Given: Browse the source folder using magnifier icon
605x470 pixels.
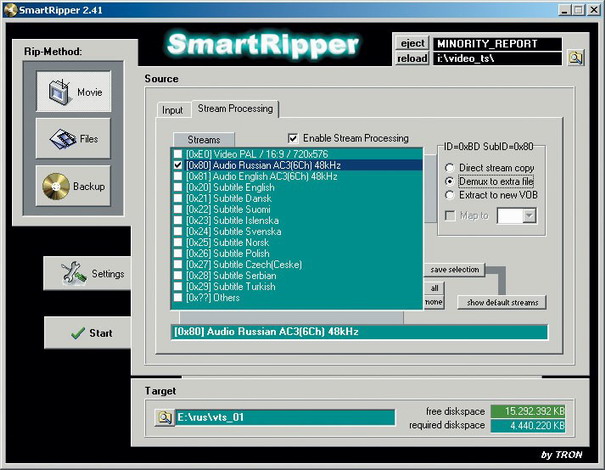Looking at the screenshot, I should point(576,58).
